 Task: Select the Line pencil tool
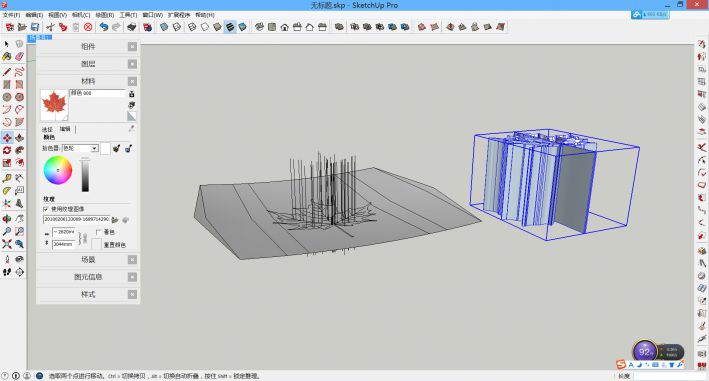point(6,72)
